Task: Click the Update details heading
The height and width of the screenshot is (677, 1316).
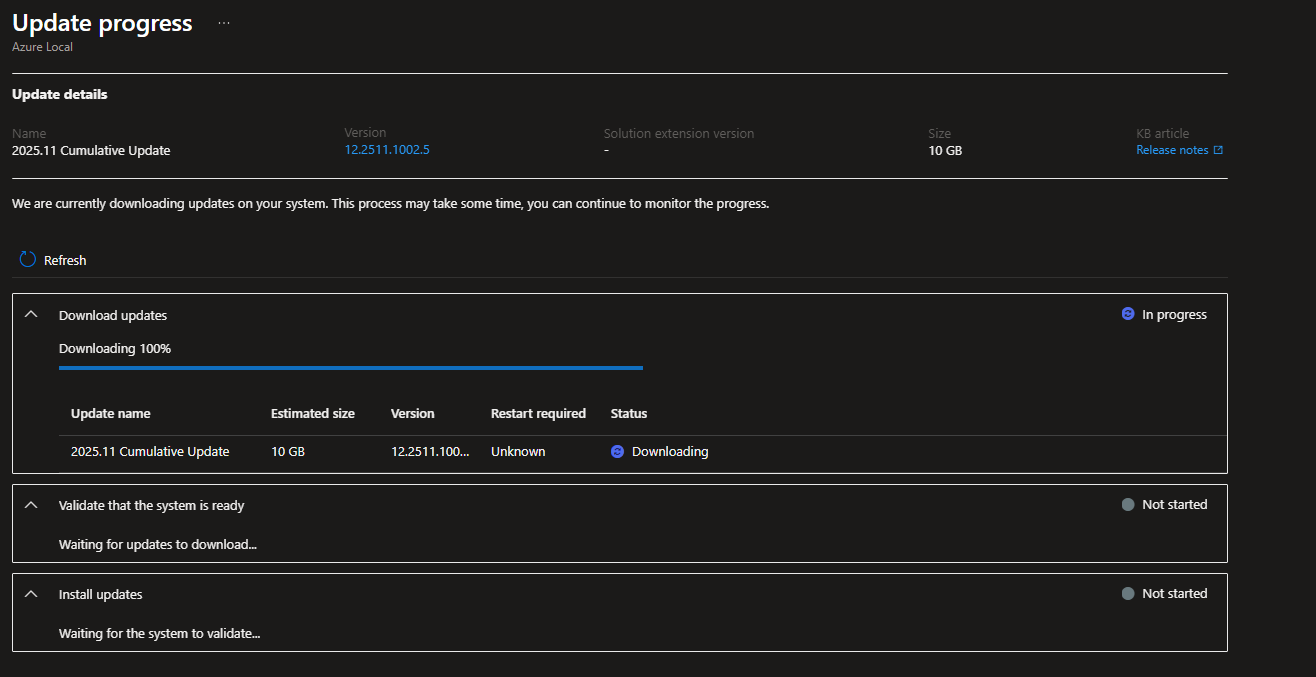Action: 60,95
